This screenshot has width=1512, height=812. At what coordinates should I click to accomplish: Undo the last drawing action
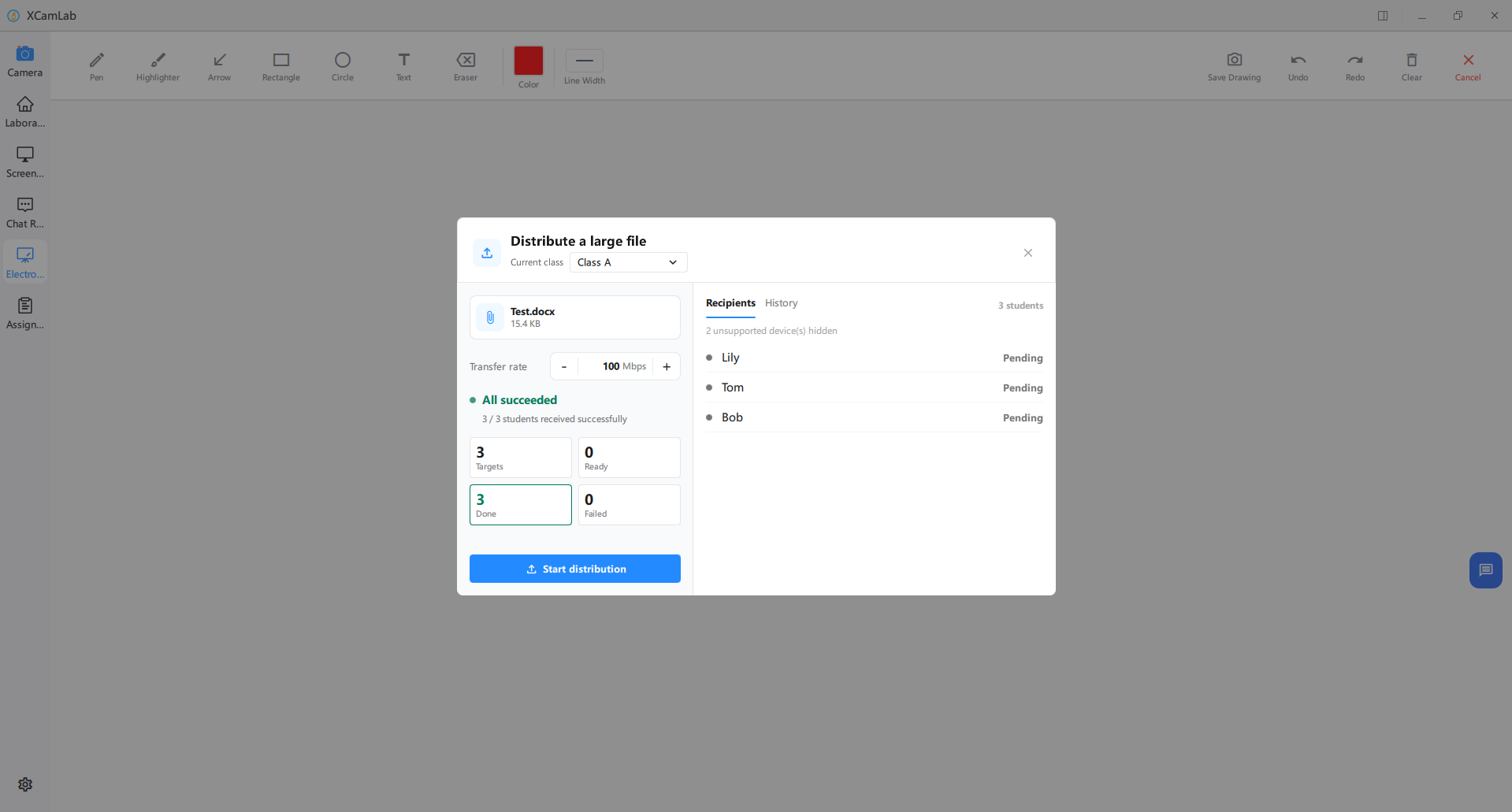1298,66
